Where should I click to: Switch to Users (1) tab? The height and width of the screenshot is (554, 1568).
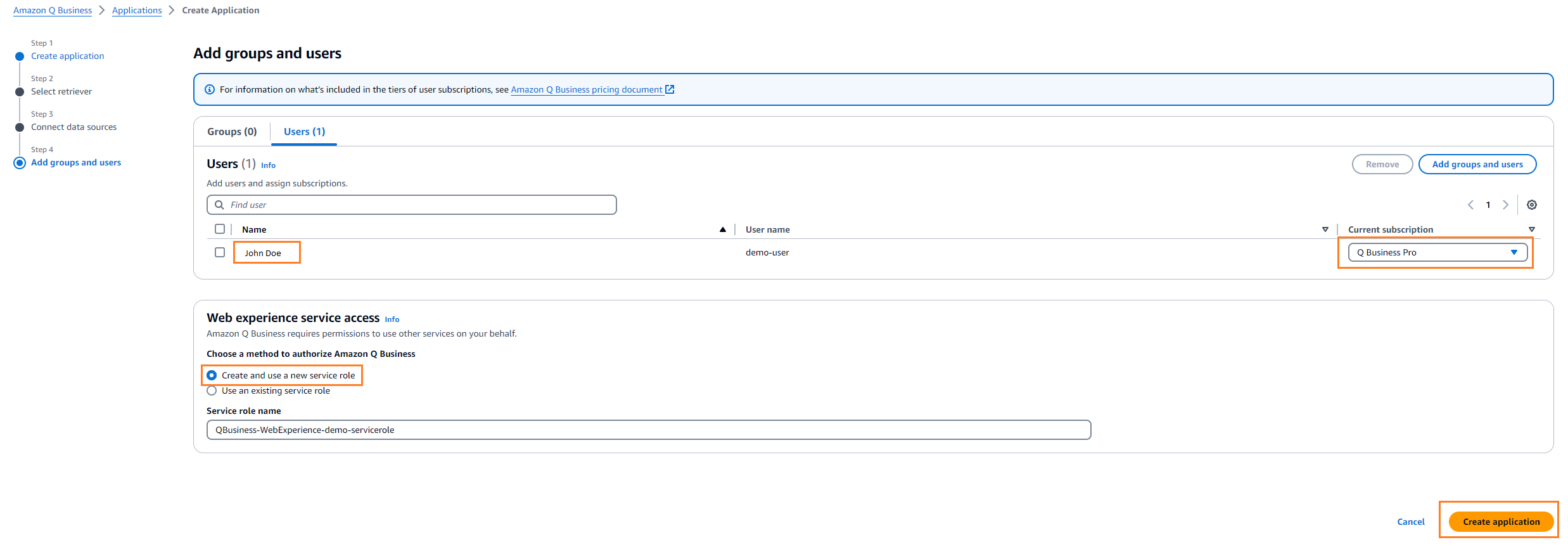[304, 132]
